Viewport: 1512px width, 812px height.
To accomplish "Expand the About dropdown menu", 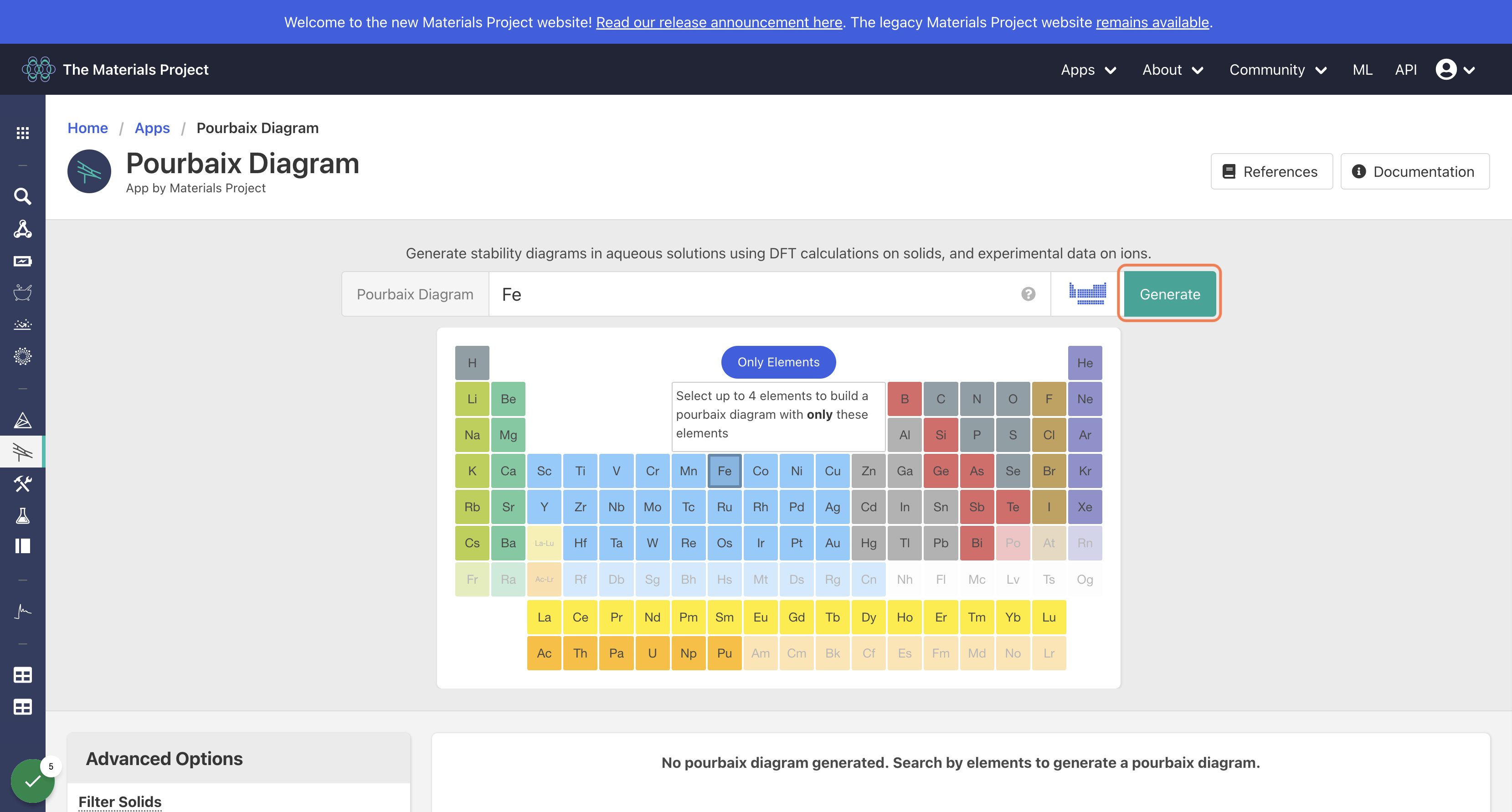I will tap(1173, 69).
